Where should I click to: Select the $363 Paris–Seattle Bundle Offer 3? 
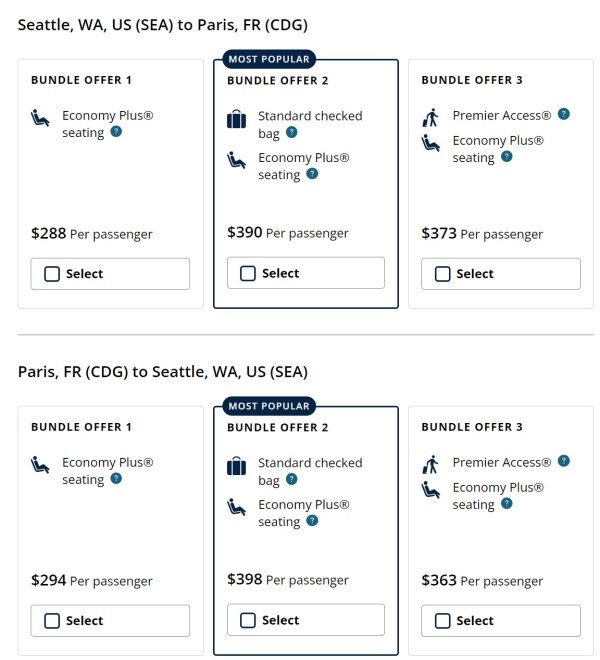pyautogui.click(x=443, y=620)
